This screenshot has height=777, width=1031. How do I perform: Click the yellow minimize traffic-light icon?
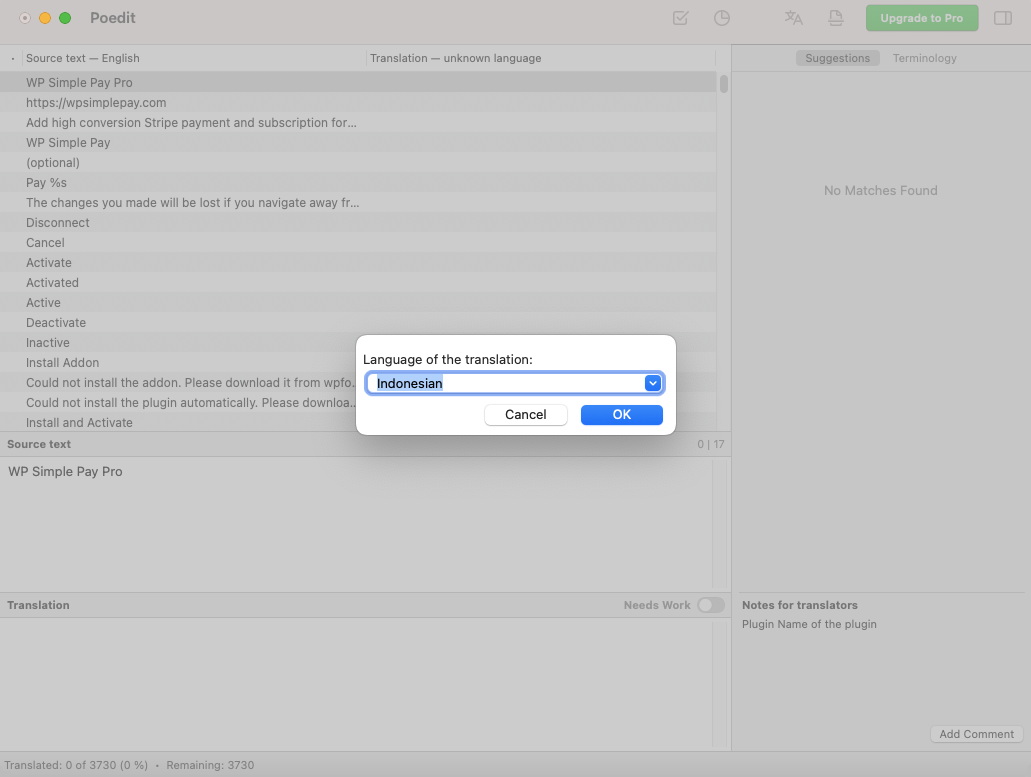[43, 18]
